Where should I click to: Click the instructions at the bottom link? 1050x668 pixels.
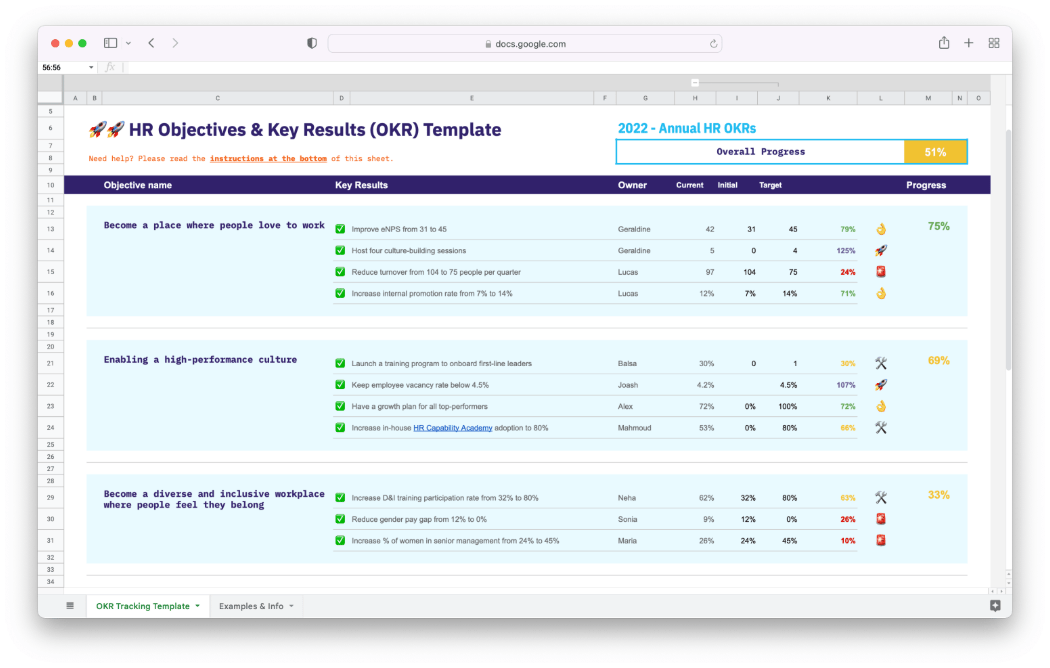coord(268,159)
